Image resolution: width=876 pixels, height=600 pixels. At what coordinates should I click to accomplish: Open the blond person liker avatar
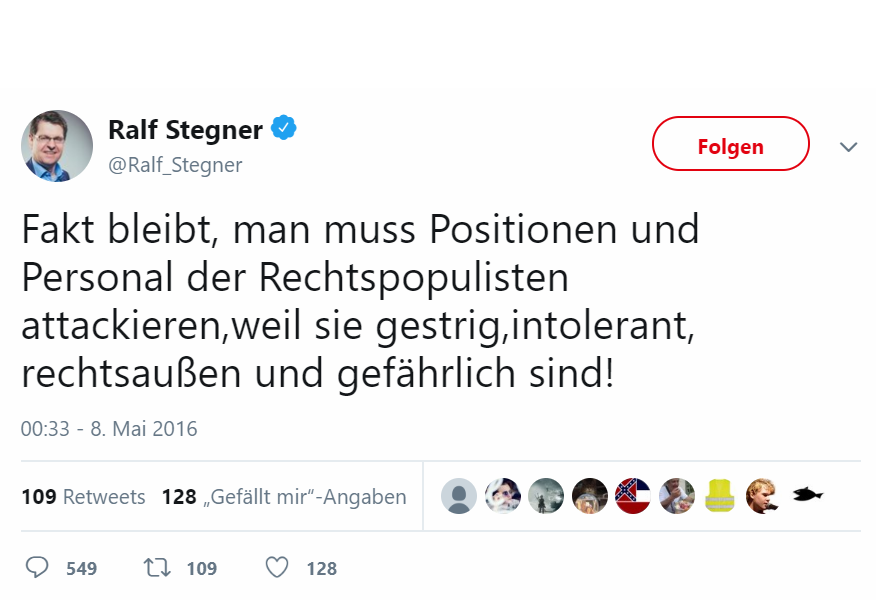[x=763, y=496]
